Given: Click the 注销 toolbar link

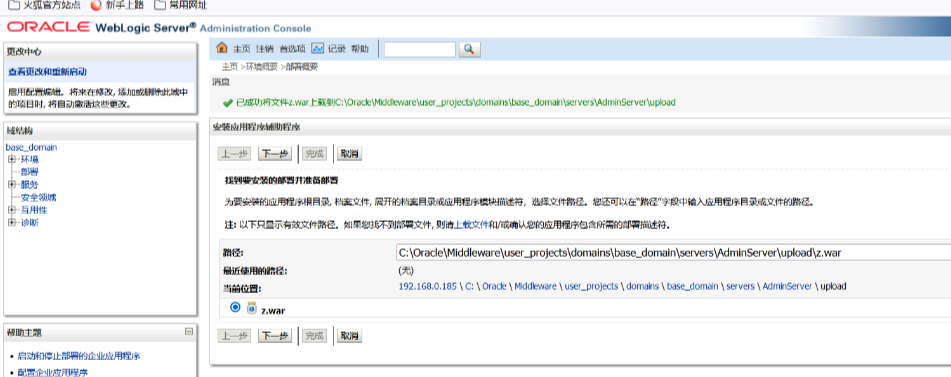Looking at the screenshot, I should click(264, 49).
